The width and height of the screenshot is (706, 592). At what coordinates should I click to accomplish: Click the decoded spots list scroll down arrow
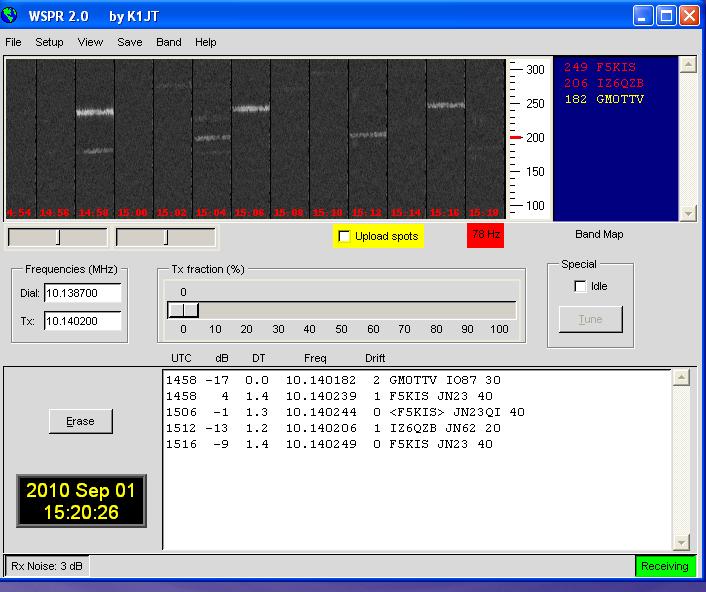pos(682,541)
